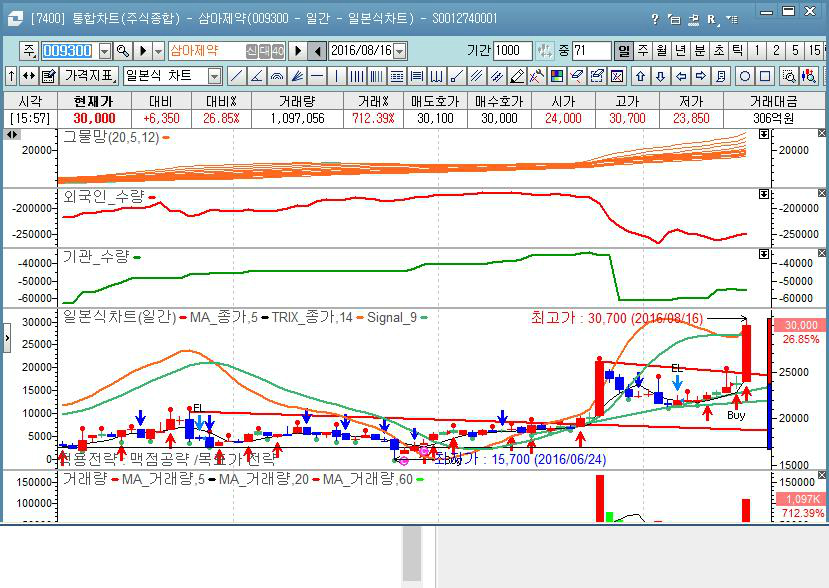This screenshot has width=829, height=588.
Task: Click the help question mark icon
Action: coord(655,18)
